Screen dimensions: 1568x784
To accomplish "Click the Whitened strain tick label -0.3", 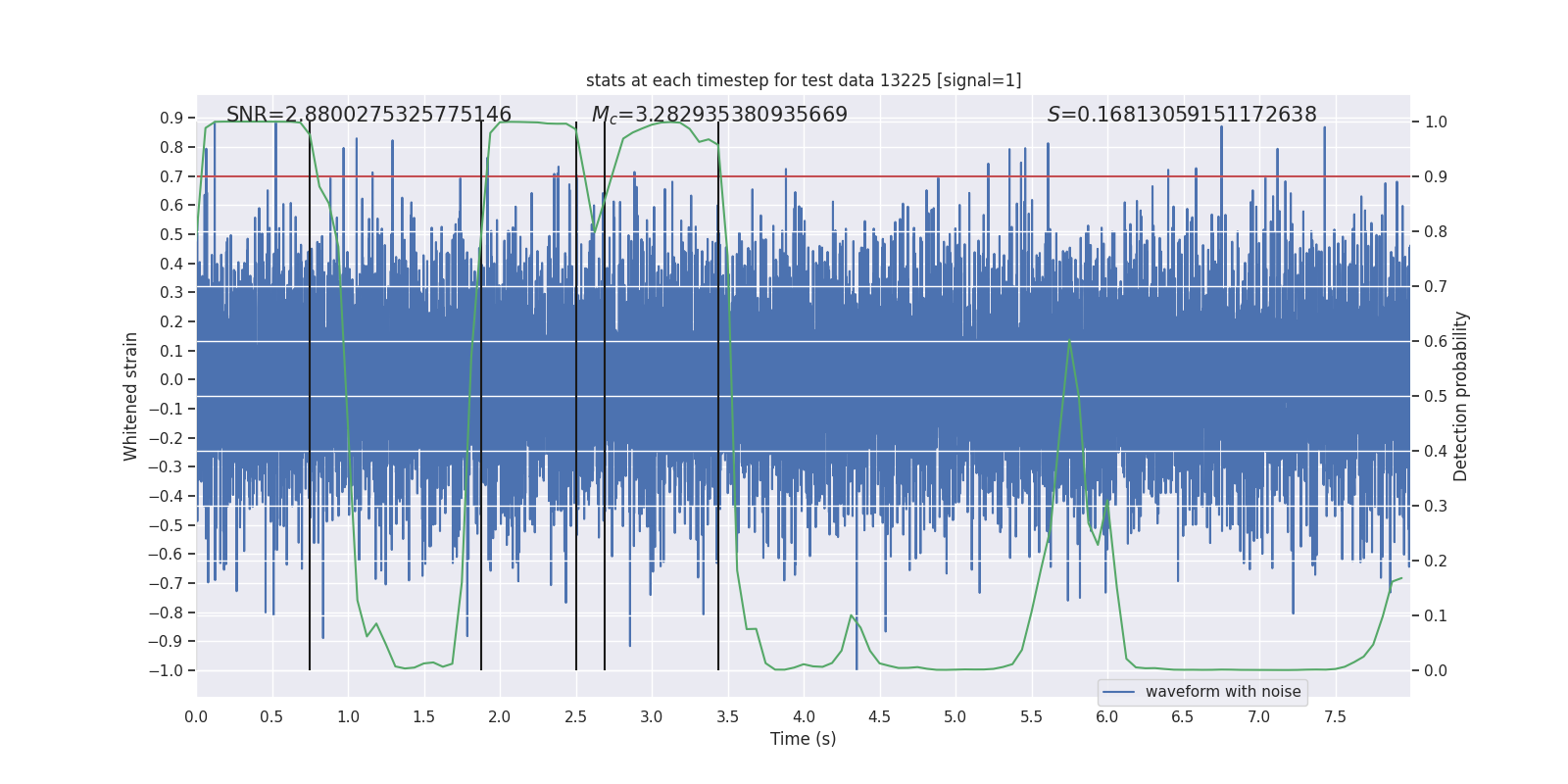I will coord(166,467).
